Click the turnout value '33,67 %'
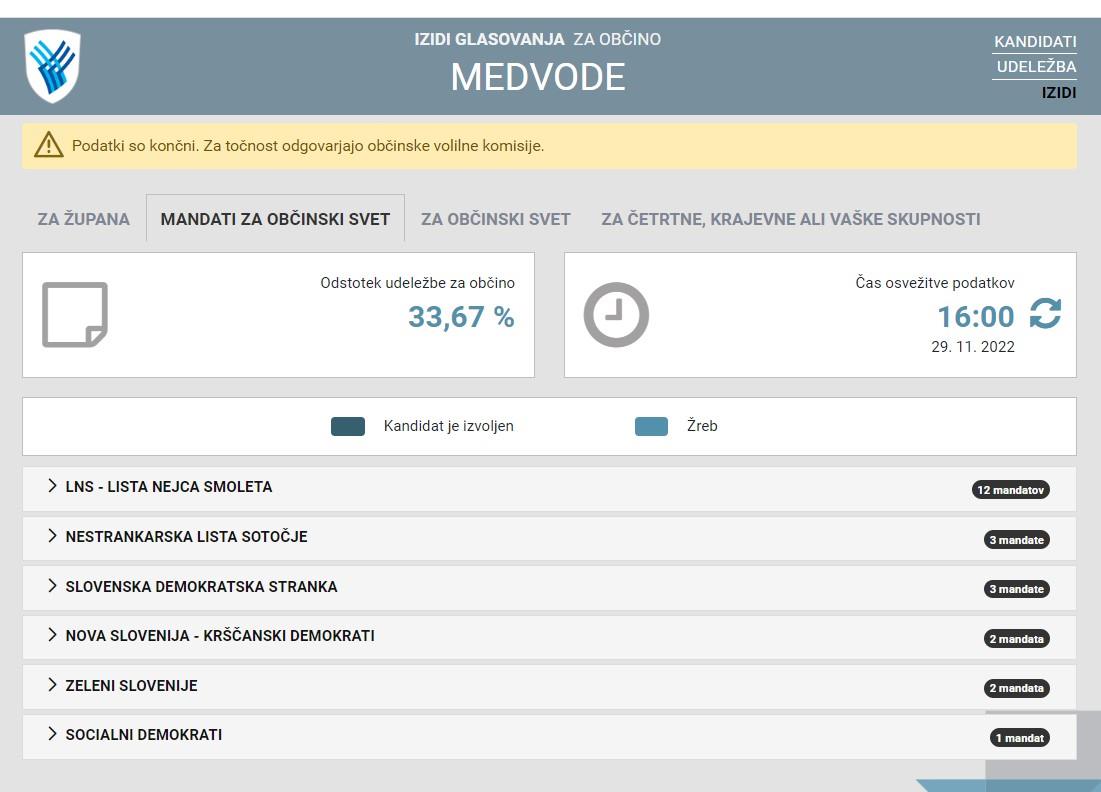The width and height of the screenshot is (1101, 792). pos(461,317)
